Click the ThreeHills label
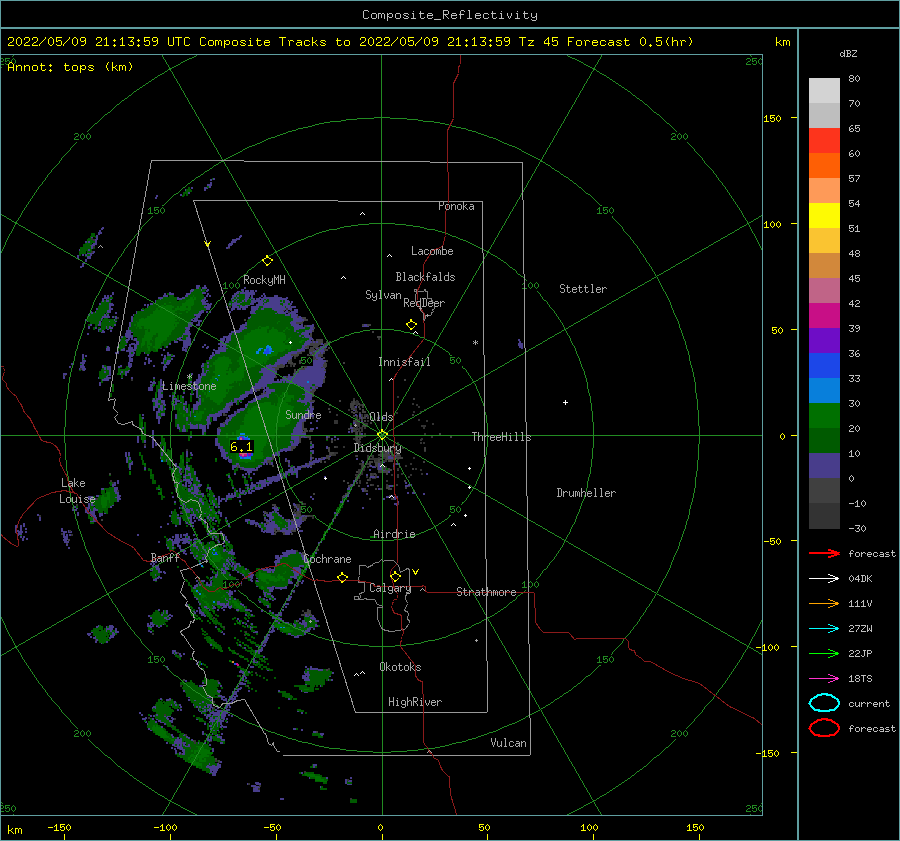 (502, 437)
